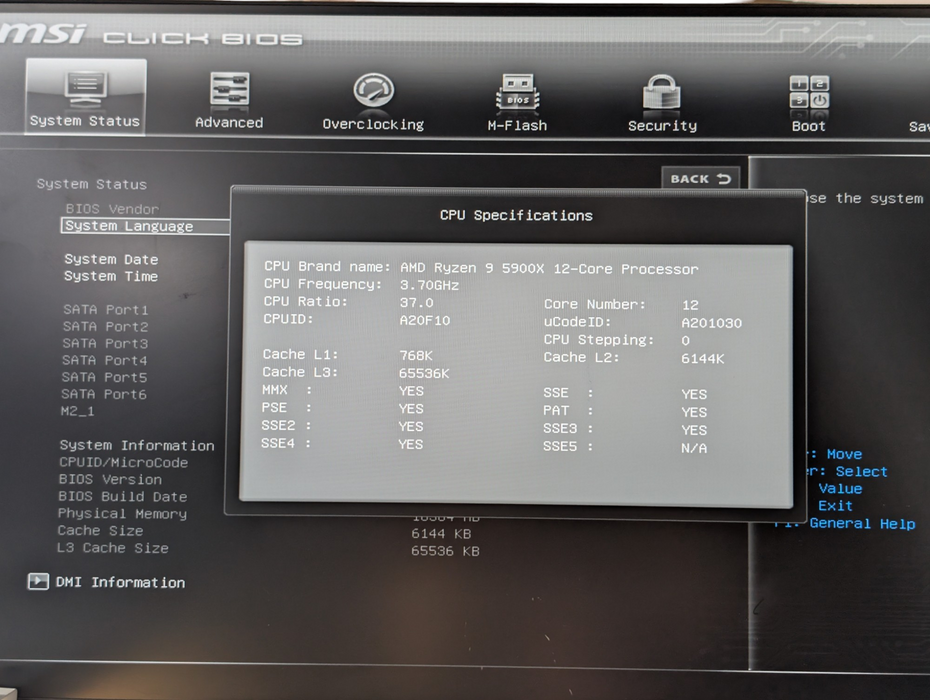Click the 65536 KB L3 cache value
The width and height of the screenshot is (930, 700).
point(445,551)
